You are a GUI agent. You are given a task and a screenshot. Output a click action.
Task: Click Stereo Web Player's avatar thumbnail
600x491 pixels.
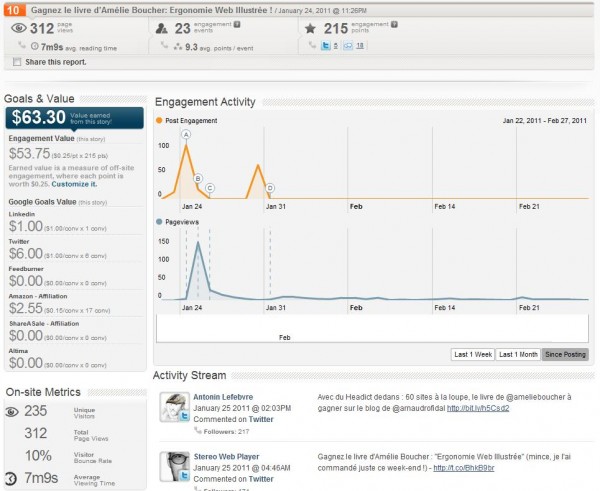[174, 467]
